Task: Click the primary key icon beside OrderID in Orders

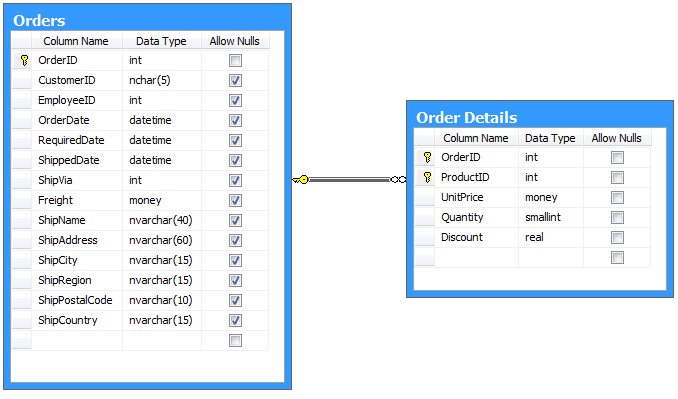Action: pos(25,60)
